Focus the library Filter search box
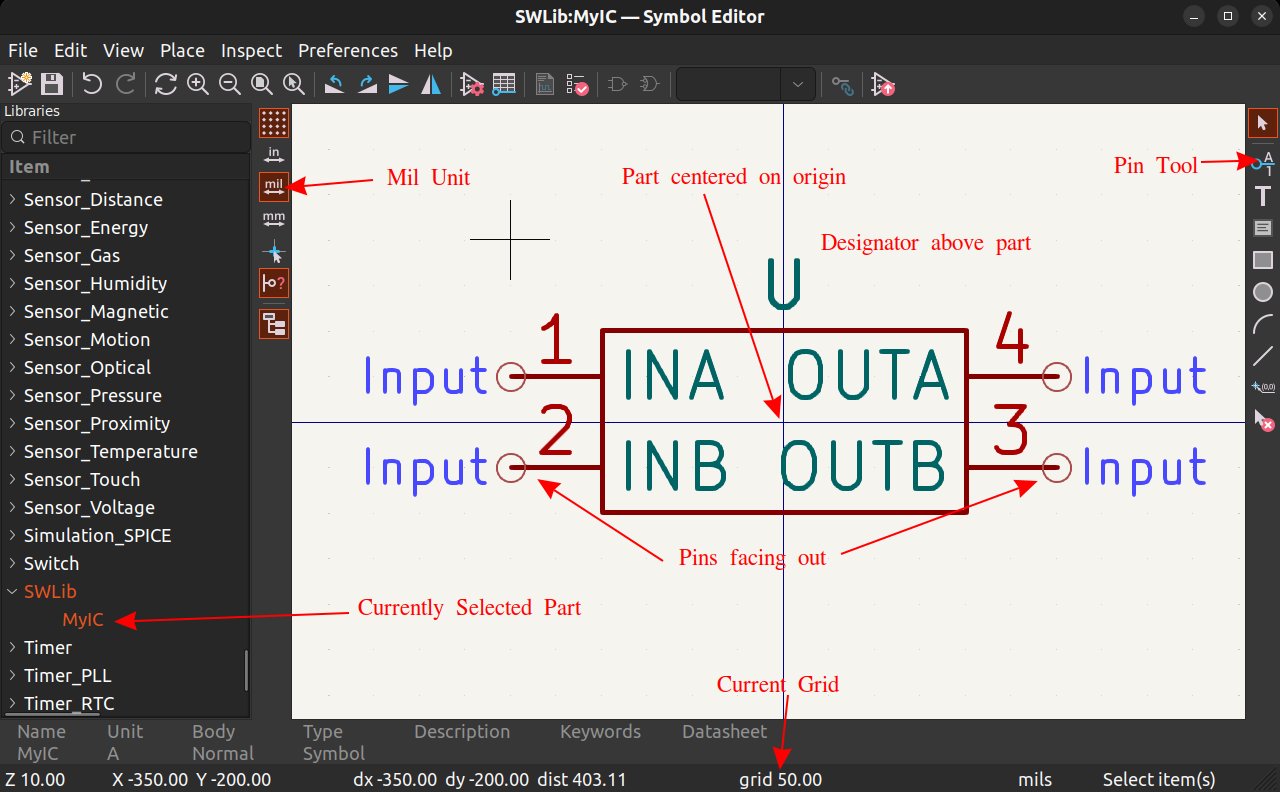The image size is (1280, 792). point(126,137)
